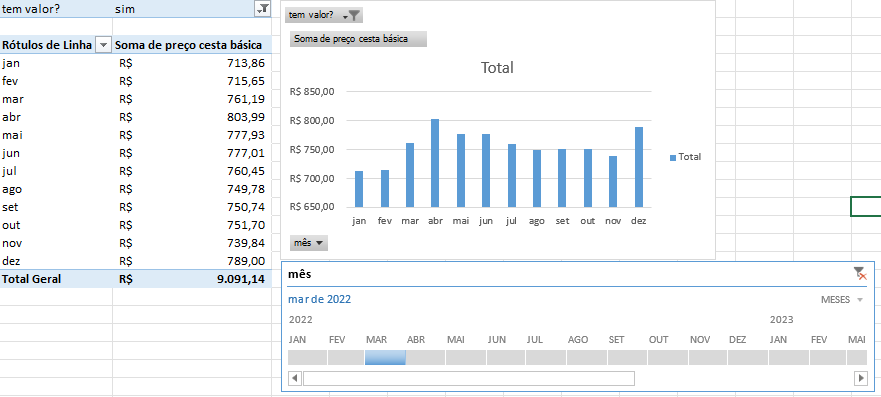
Task: Click the 'tem valor?' chart filter button
Action: 324,15
